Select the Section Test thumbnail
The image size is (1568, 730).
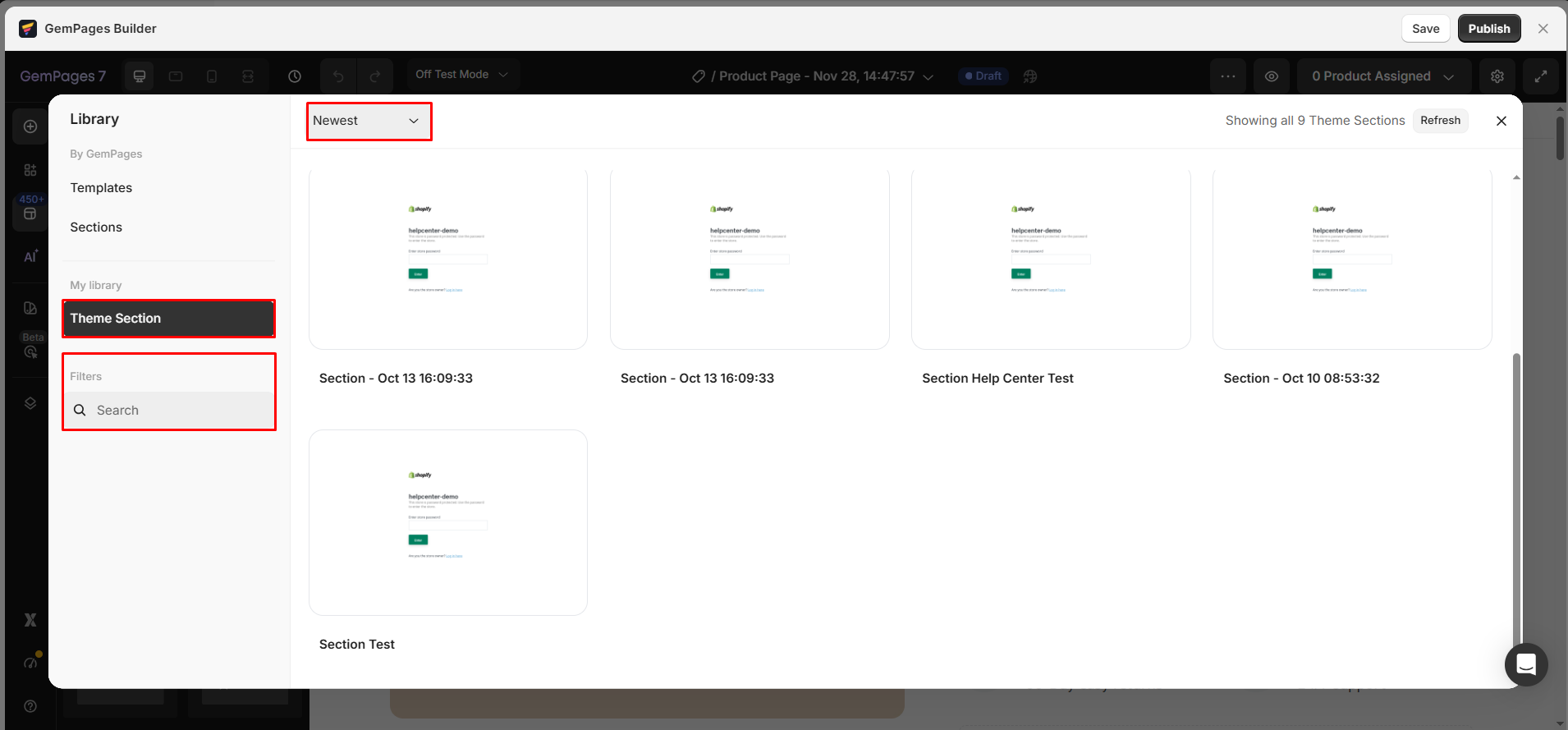pos(448,523)
